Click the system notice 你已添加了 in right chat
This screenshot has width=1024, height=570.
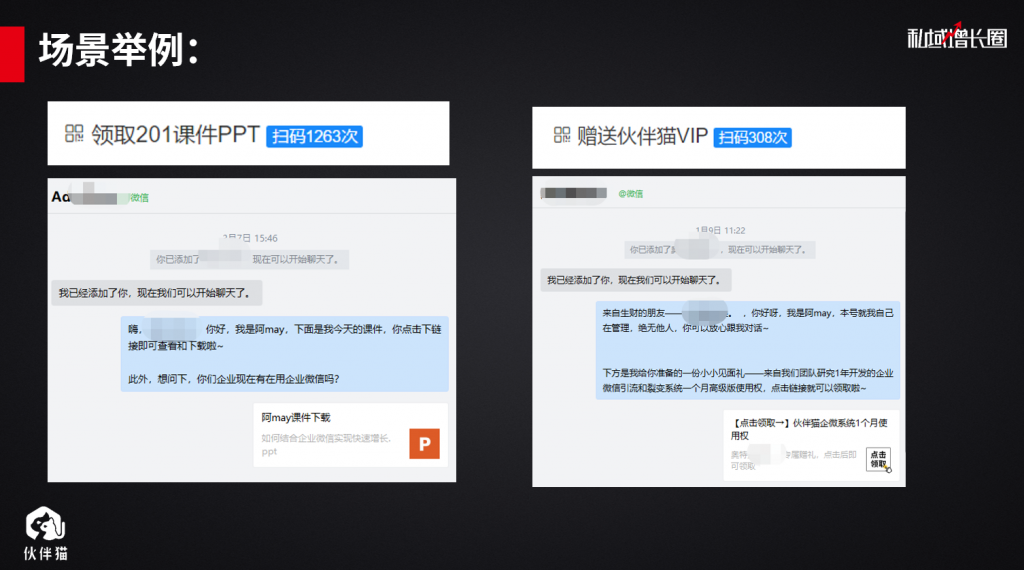718,249
